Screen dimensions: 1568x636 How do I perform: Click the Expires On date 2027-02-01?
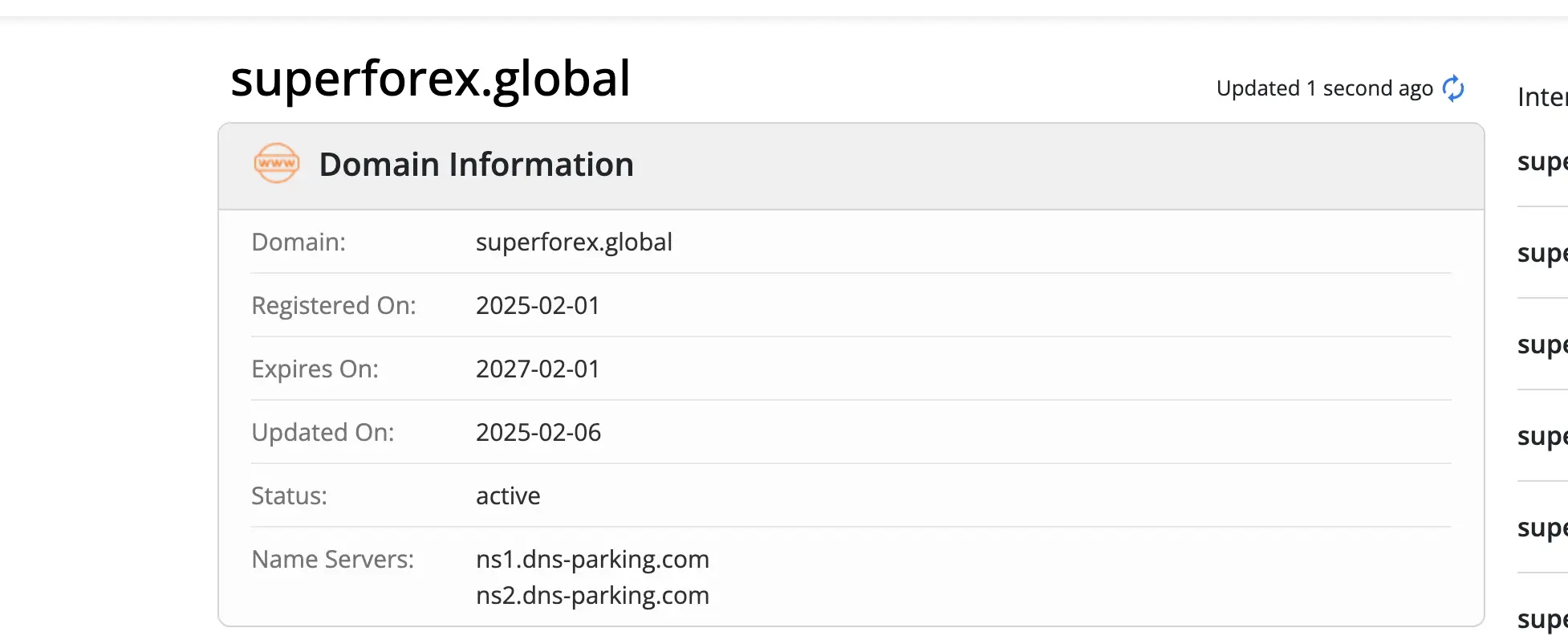[538, 369]
